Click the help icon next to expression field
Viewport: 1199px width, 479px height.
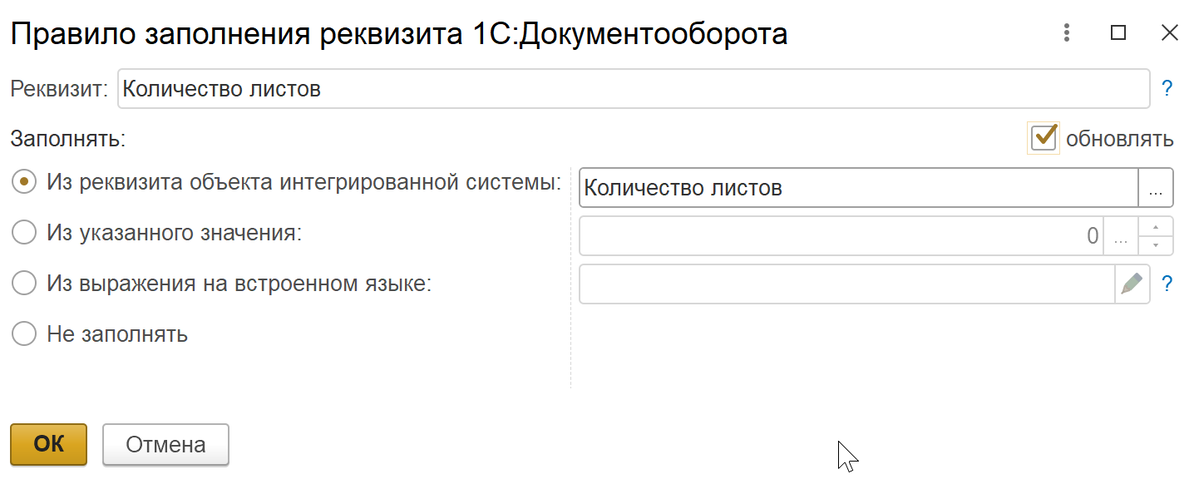click(1166, 284)
